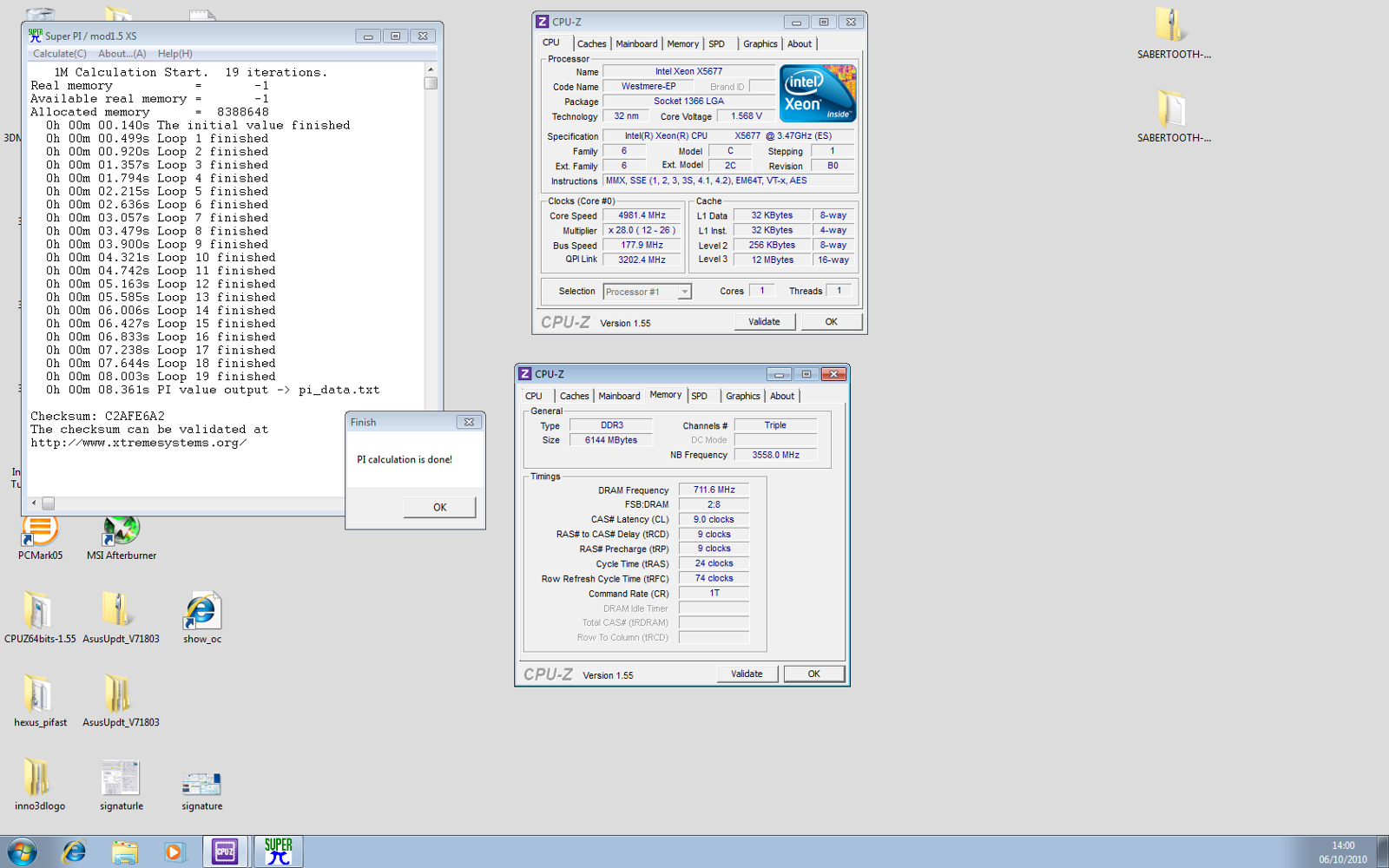This screenshot has width=1389, height=868.
Task: Open the CPUZ64bits-1.55 folder
Action: 40,617
